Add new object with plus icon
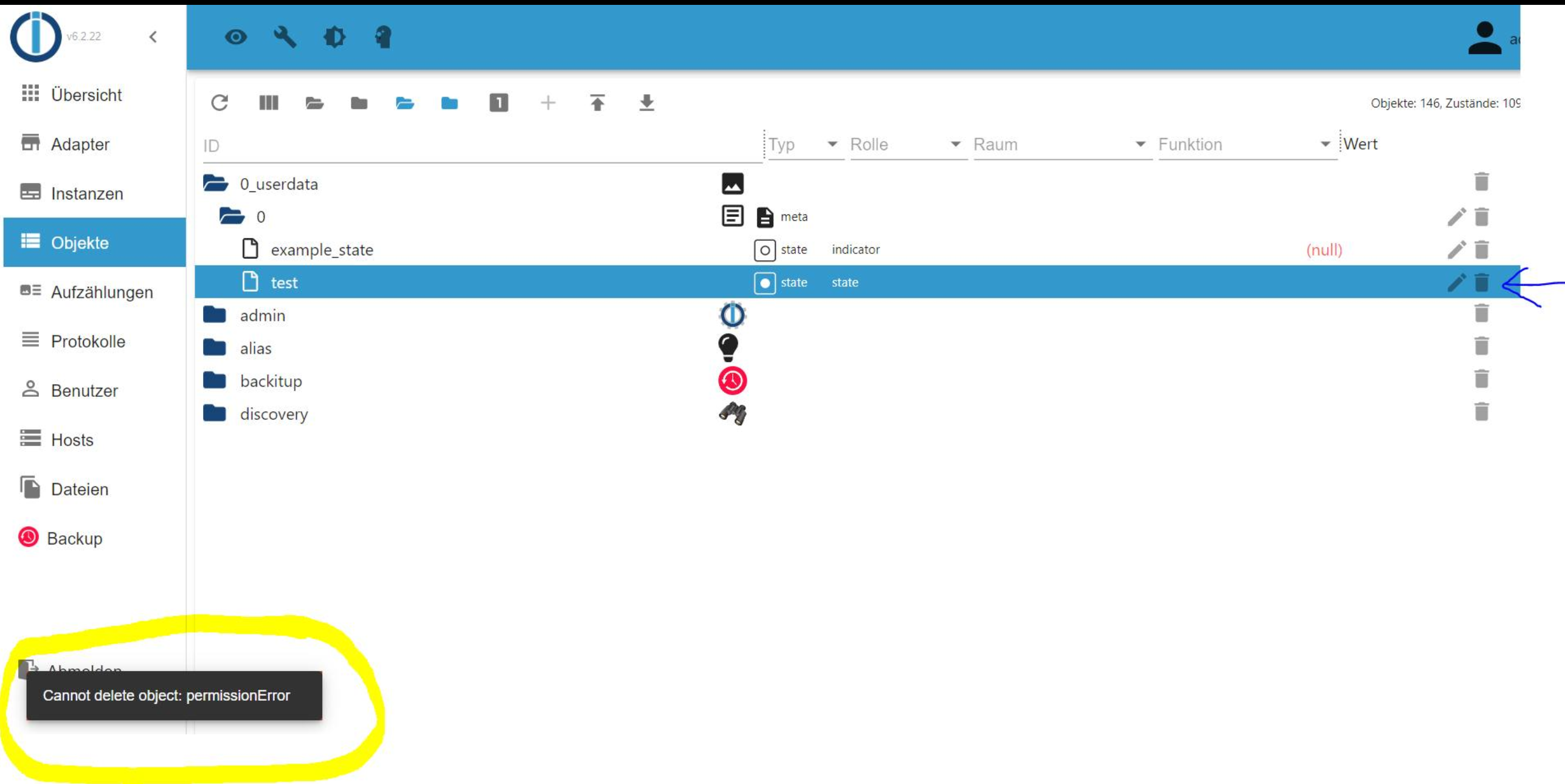 tap(548, 103)
